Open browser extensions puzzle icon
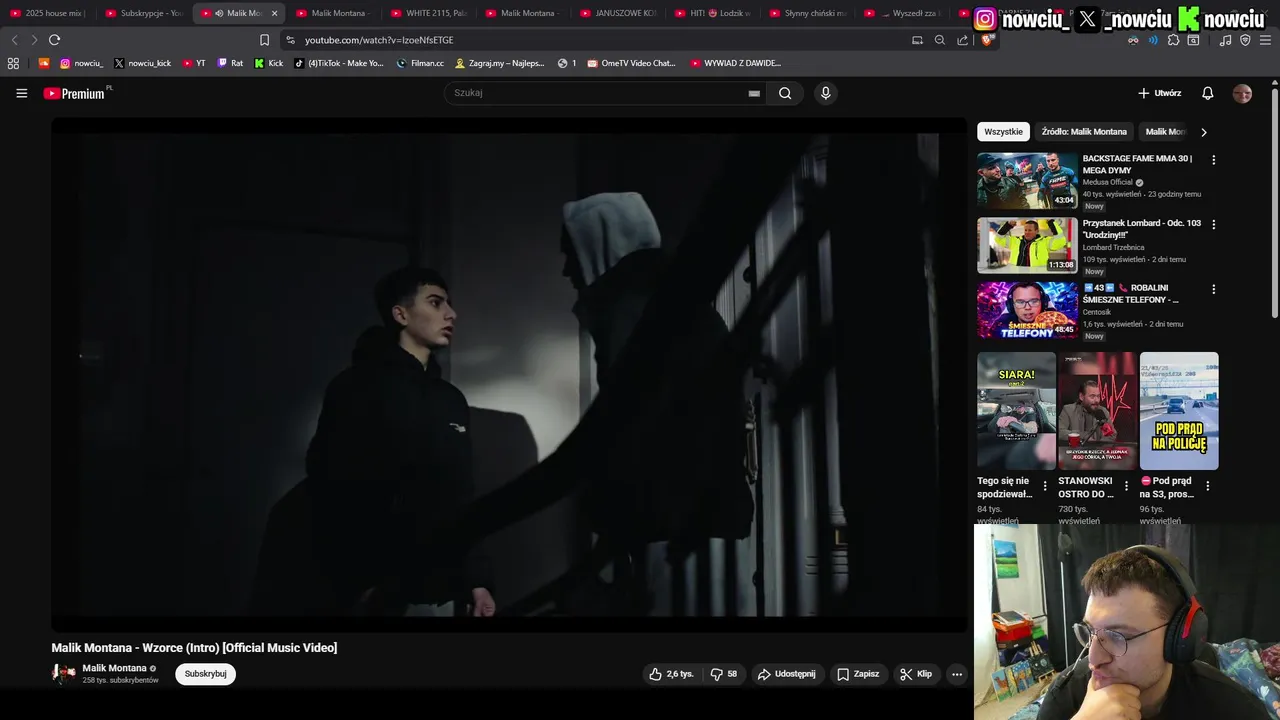Screen dimensions: 1280x720 [x=1173, y=40]
